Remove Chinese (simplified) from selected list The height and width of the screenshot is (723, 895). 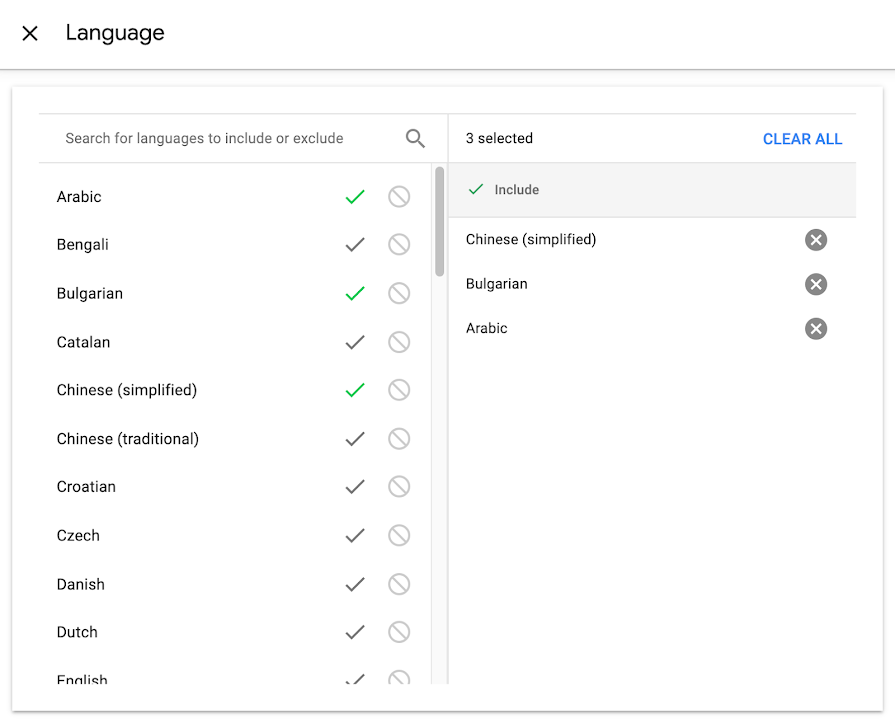tap(816, 240)
